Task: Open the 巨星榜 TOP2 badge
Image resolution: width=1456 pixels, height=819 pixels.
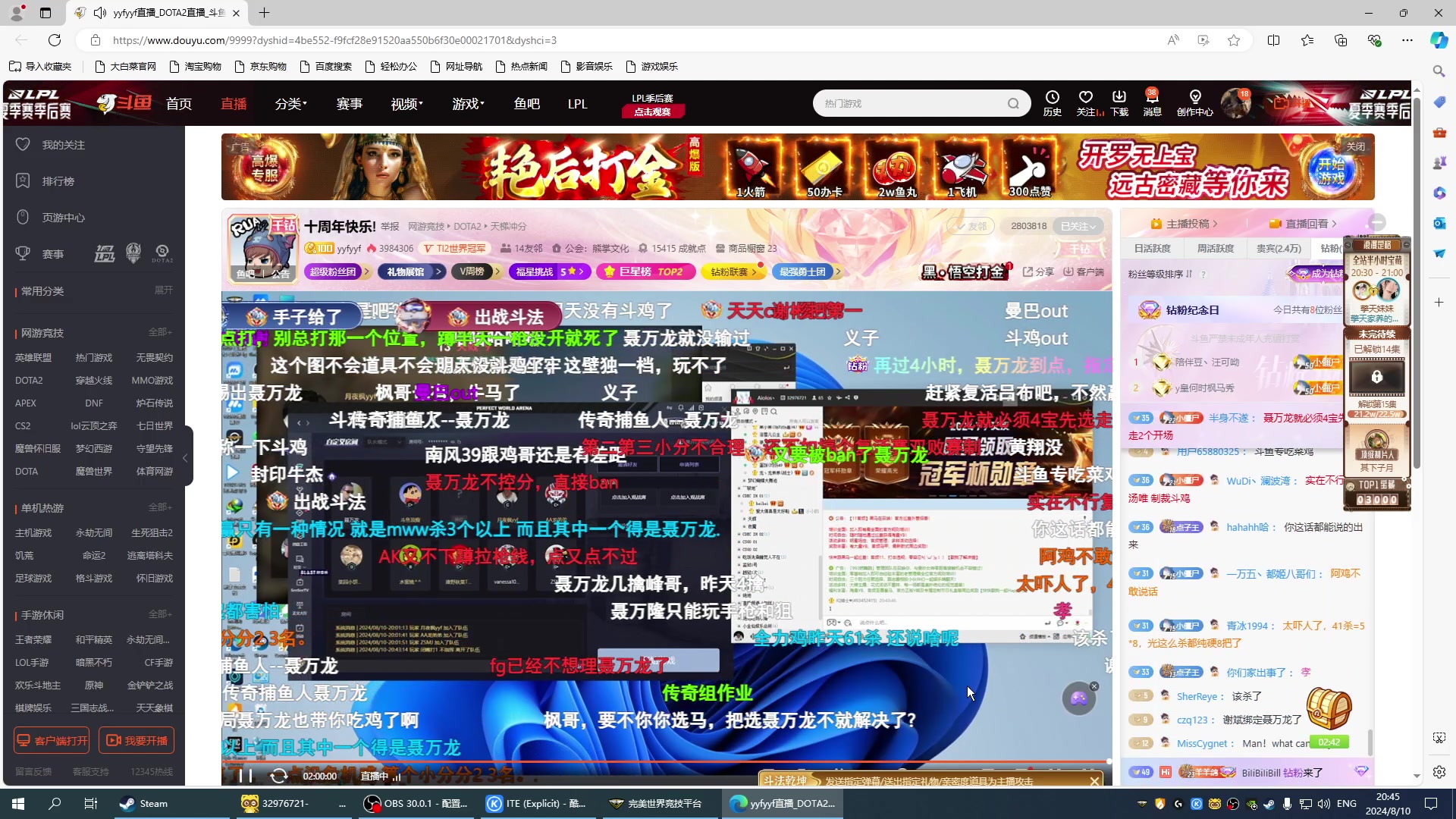Action: pyautogui.click(x=645, y=271)
